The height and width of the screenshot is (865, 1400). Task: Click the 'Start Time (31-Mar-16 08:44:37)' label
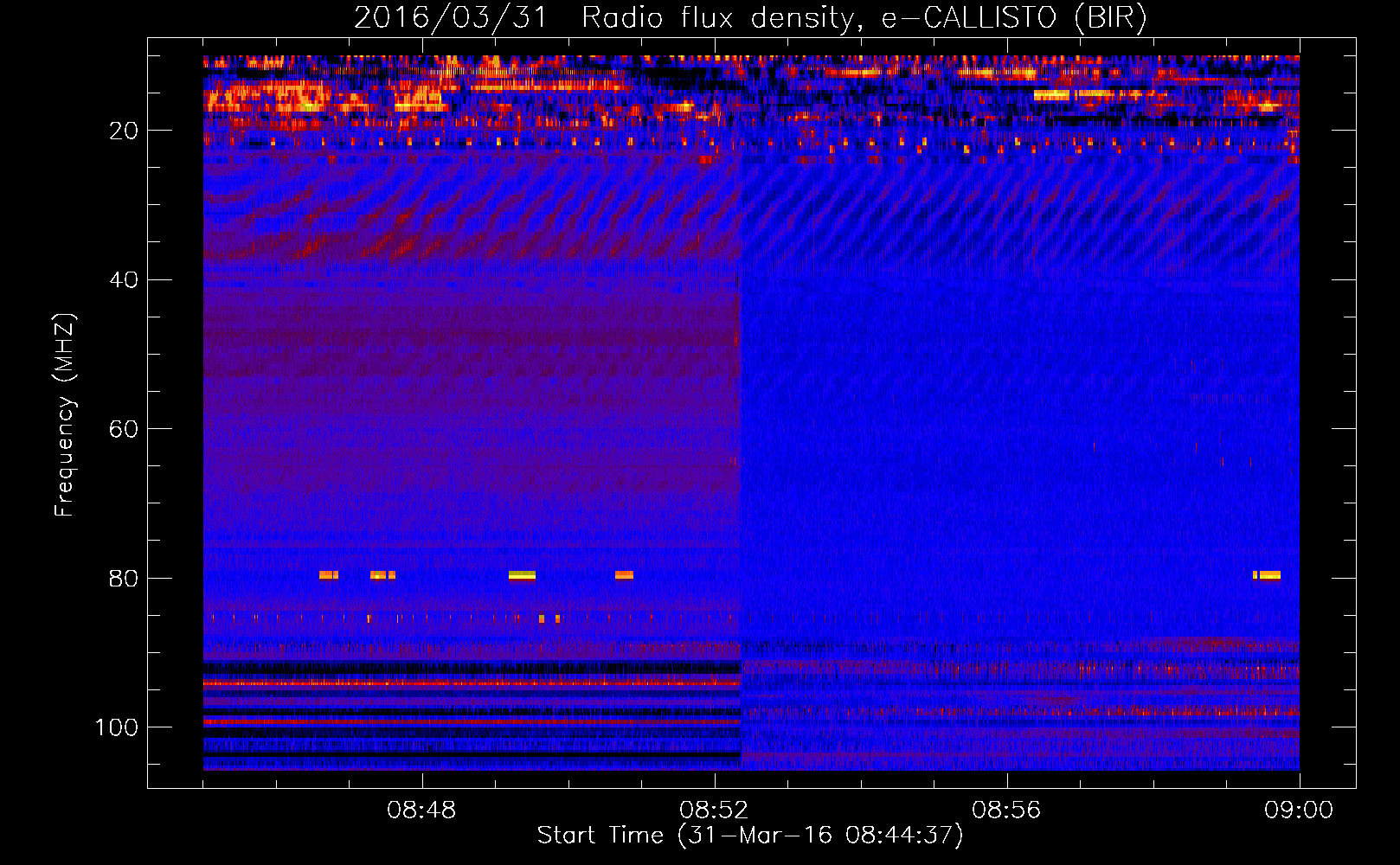tap(750, 836)
